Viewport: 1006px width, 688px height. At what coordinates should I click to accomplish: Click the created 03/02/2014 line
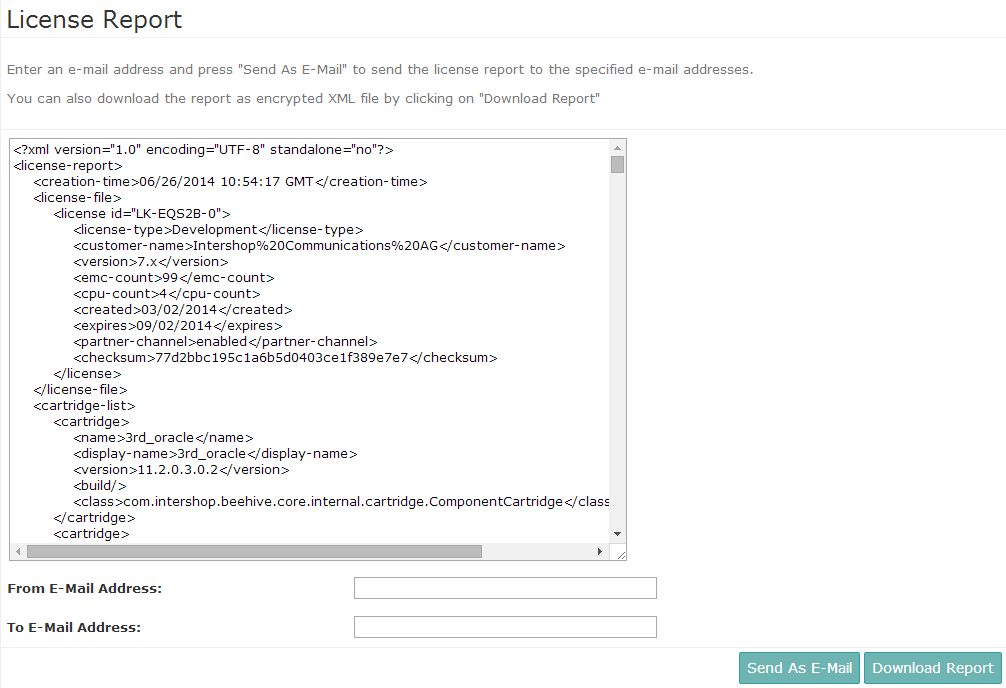(x=183, y=310)
